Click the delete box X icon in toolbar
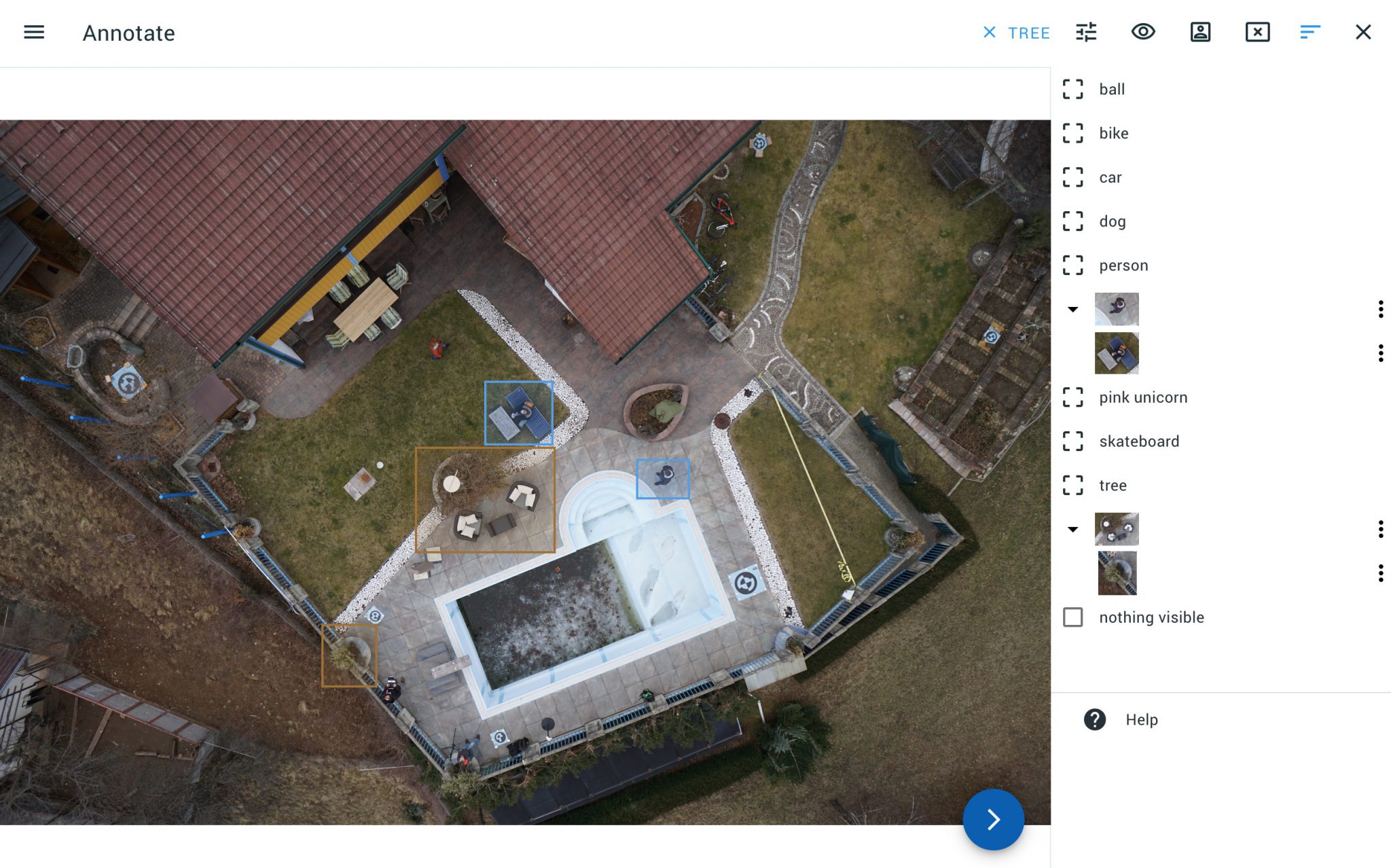 [1257, 32]
